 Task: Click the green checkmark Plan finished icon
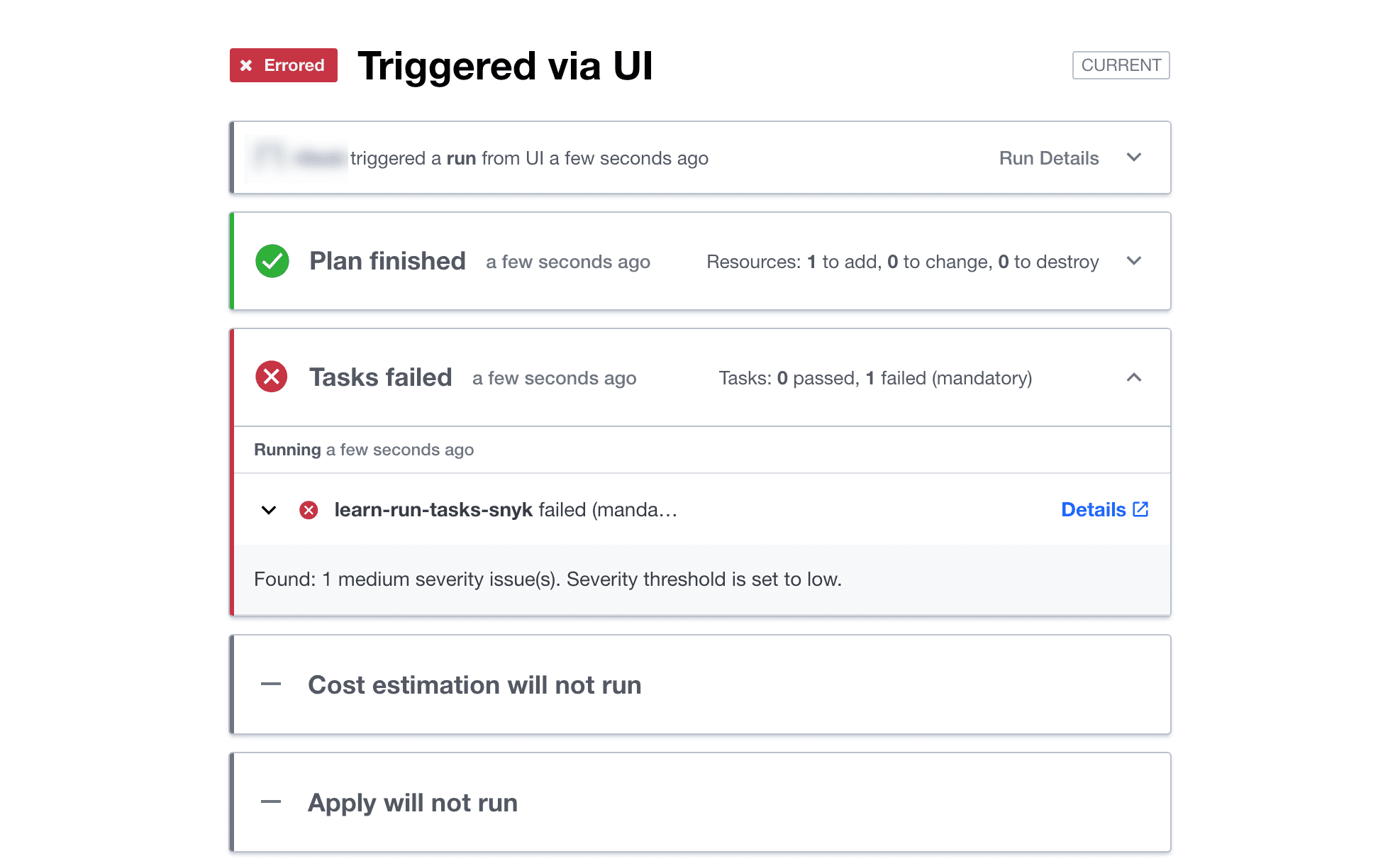[273, 261]
